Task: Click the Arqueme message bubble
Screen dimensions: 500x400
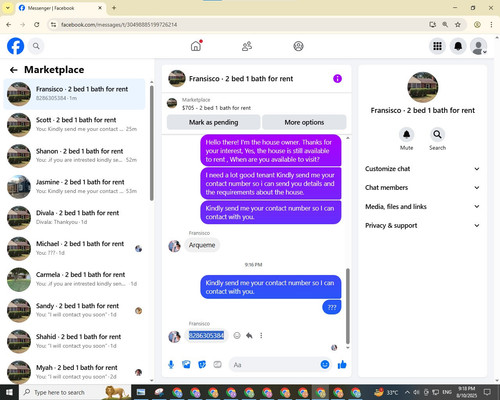Action: [202, 245]
